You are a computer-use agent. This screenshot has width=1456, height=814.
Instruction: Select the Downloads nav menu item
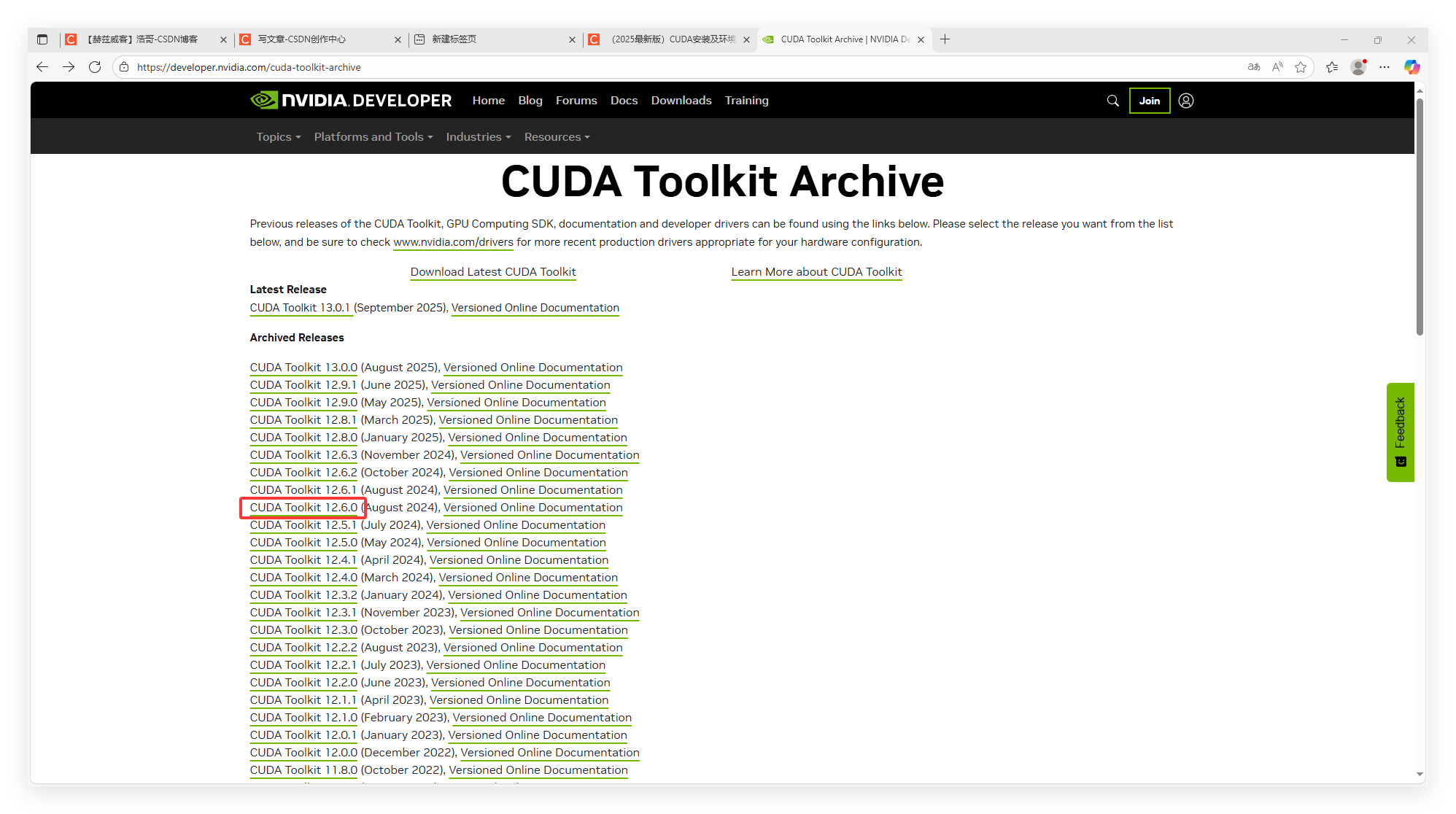pos(681,101)
